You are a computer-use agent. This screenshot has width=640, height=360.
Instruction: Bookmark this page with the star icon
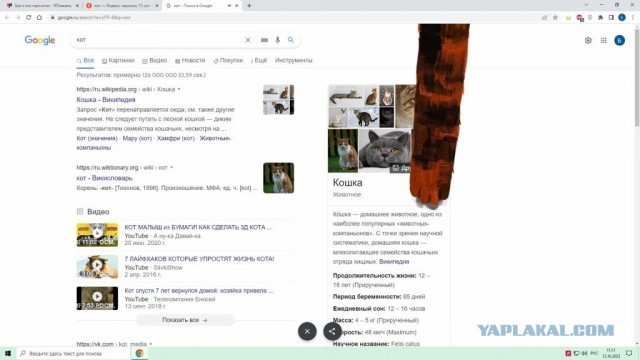555,18
